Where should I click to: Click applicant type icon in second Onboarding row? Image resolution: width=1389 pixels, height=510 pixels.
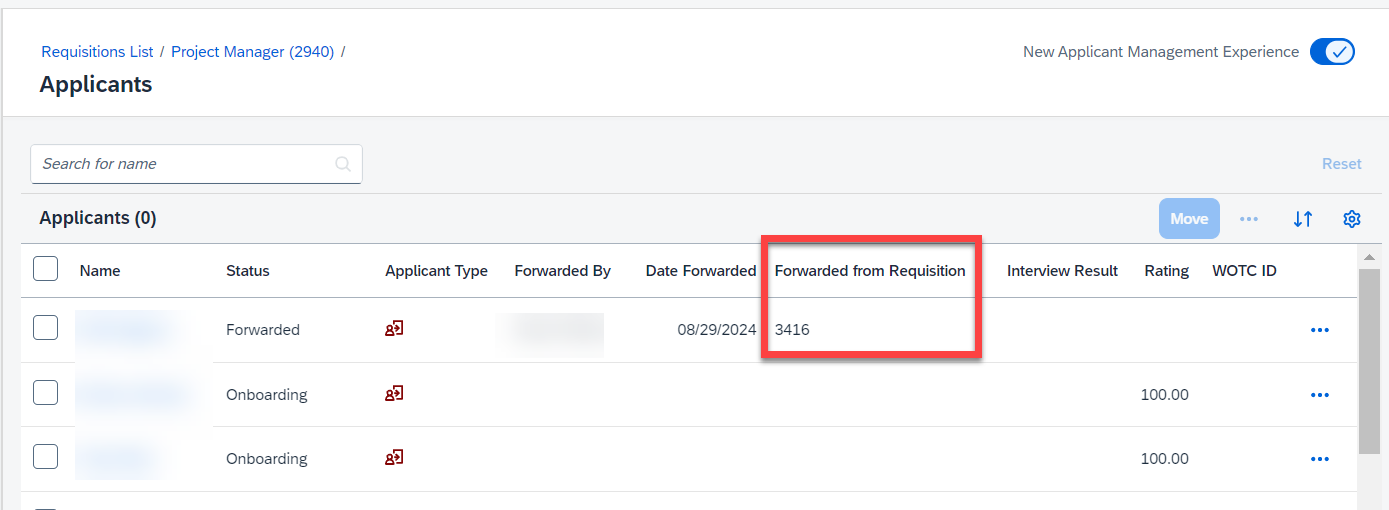394,457
